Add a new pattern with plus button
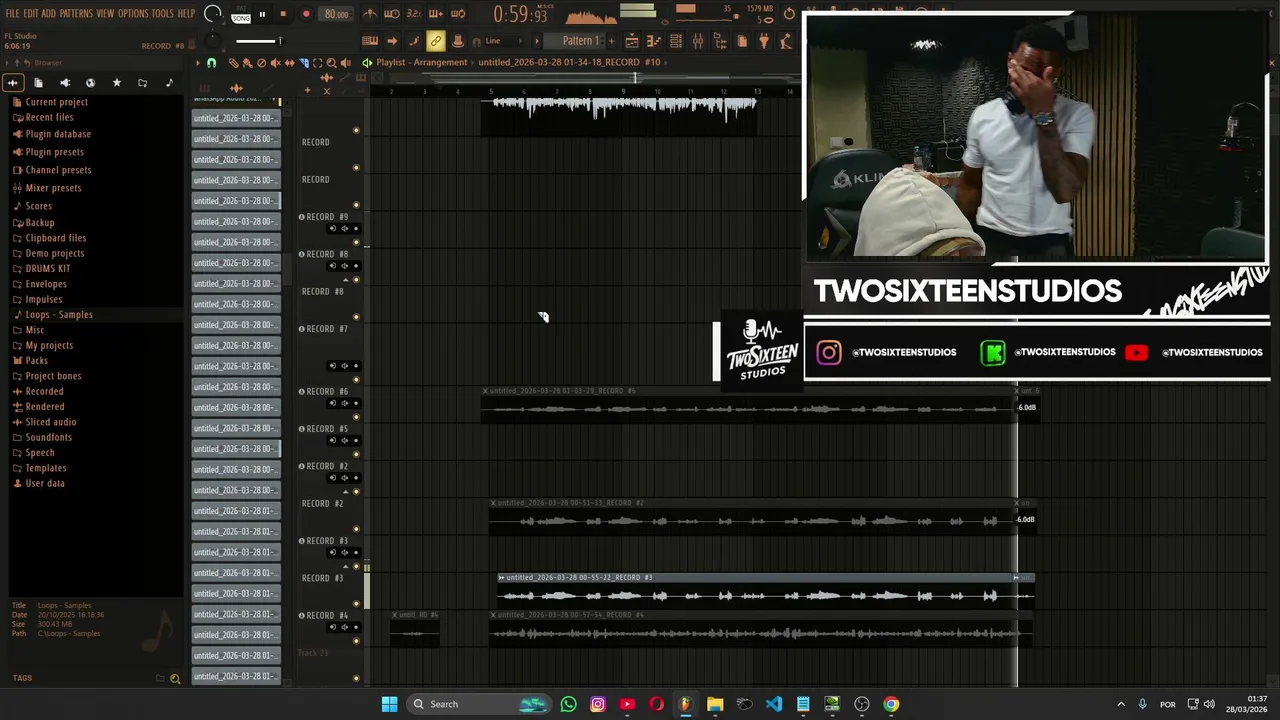 point(611,41)
